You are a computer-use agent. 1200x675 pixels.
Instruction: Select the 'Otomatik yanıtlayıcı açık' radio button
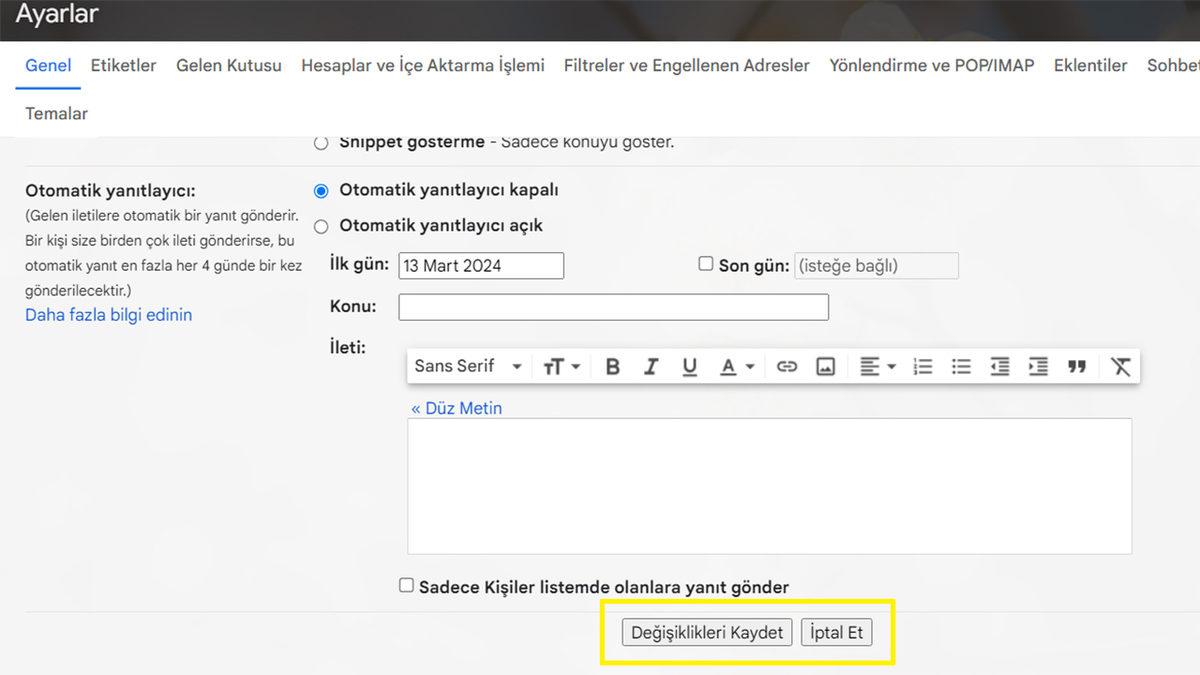(321, 226)
